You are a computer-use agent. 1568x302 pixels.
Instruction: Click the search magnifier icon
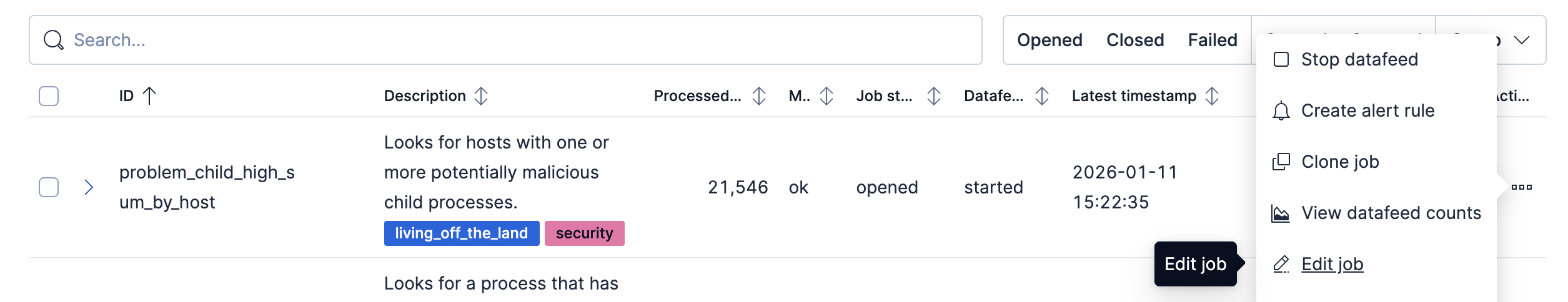click(x=54, y=40)
